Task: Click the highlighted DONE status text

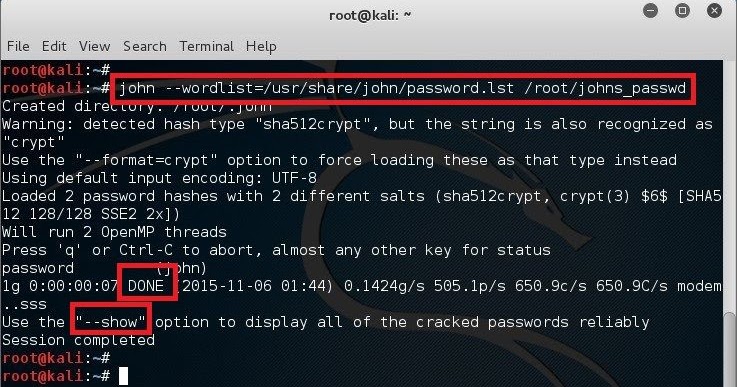Action: pyautogui.click(x=146, y=286)
